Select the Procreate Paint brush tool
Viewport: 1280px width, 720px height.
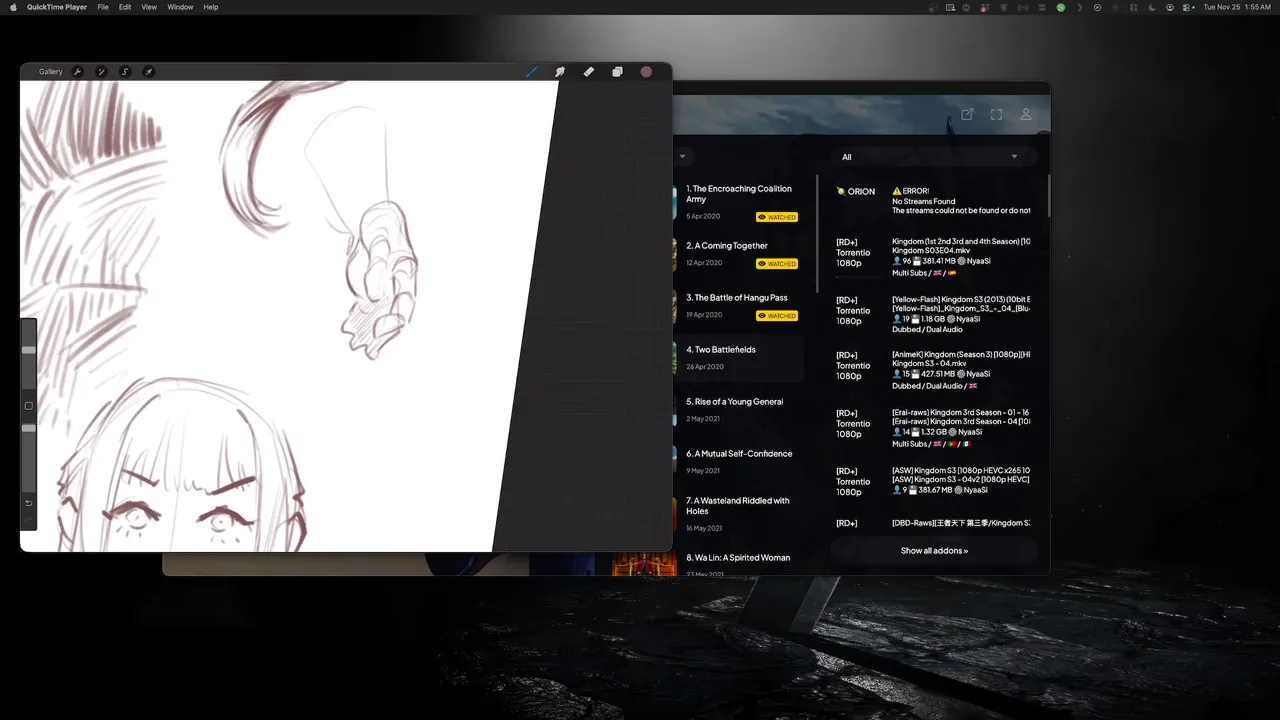click(x=532, y=72)
